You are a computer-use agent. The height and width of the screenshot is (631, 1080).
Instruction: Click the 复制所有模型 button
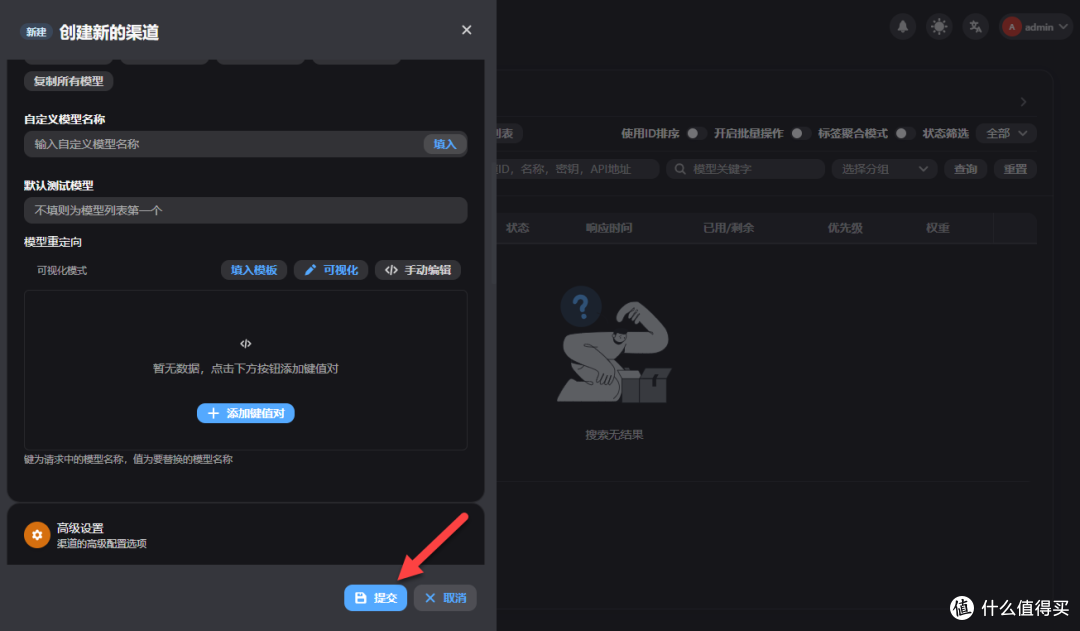tap(69, 81)
